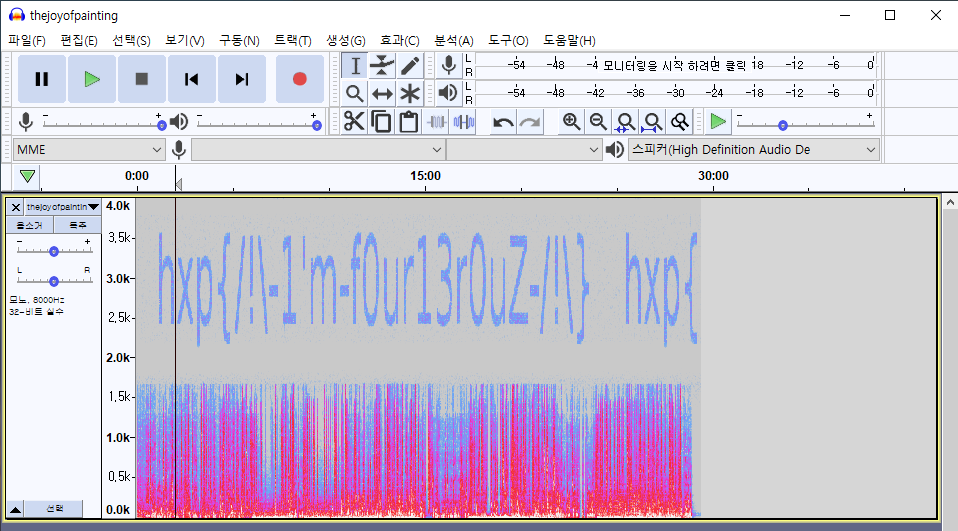Image resolution: width=958 pixels, height=531 pixels.
Task: Open the 선택(S) menu
Action: [x=131, y=40]
